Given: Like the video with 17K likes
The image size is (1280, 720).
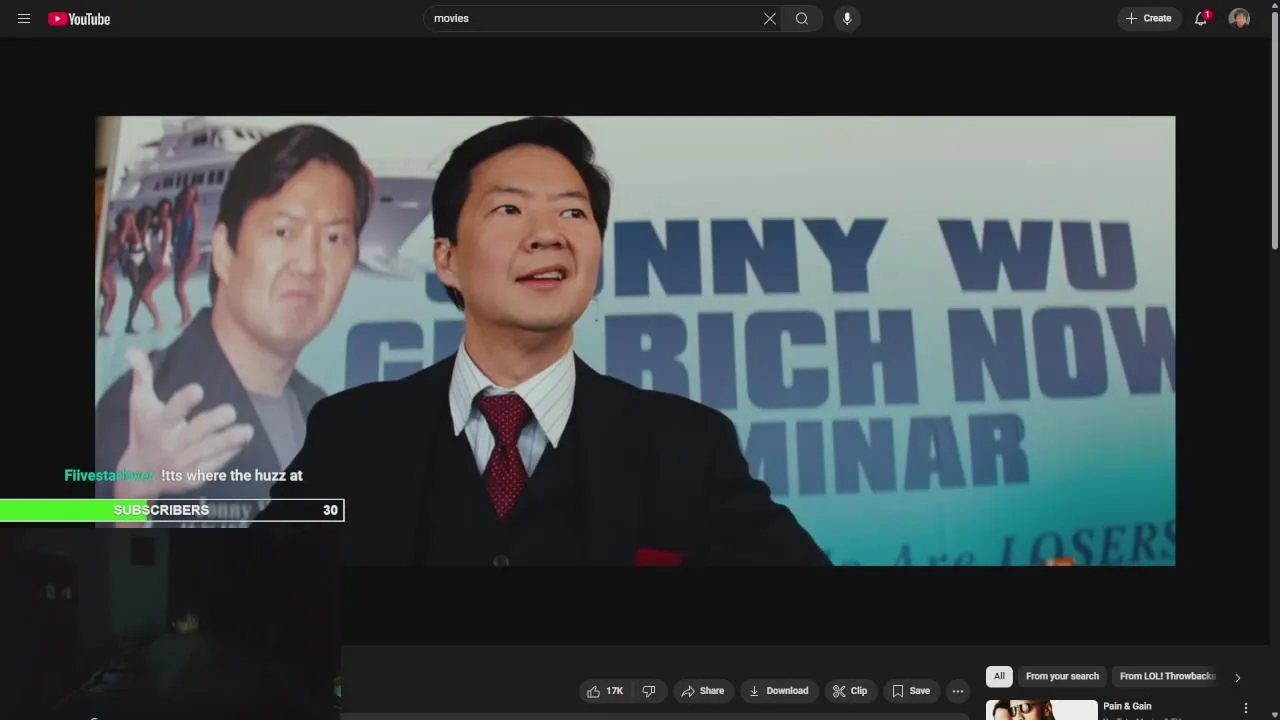Looking at the screenshot, I should click(x=605, y=691).
